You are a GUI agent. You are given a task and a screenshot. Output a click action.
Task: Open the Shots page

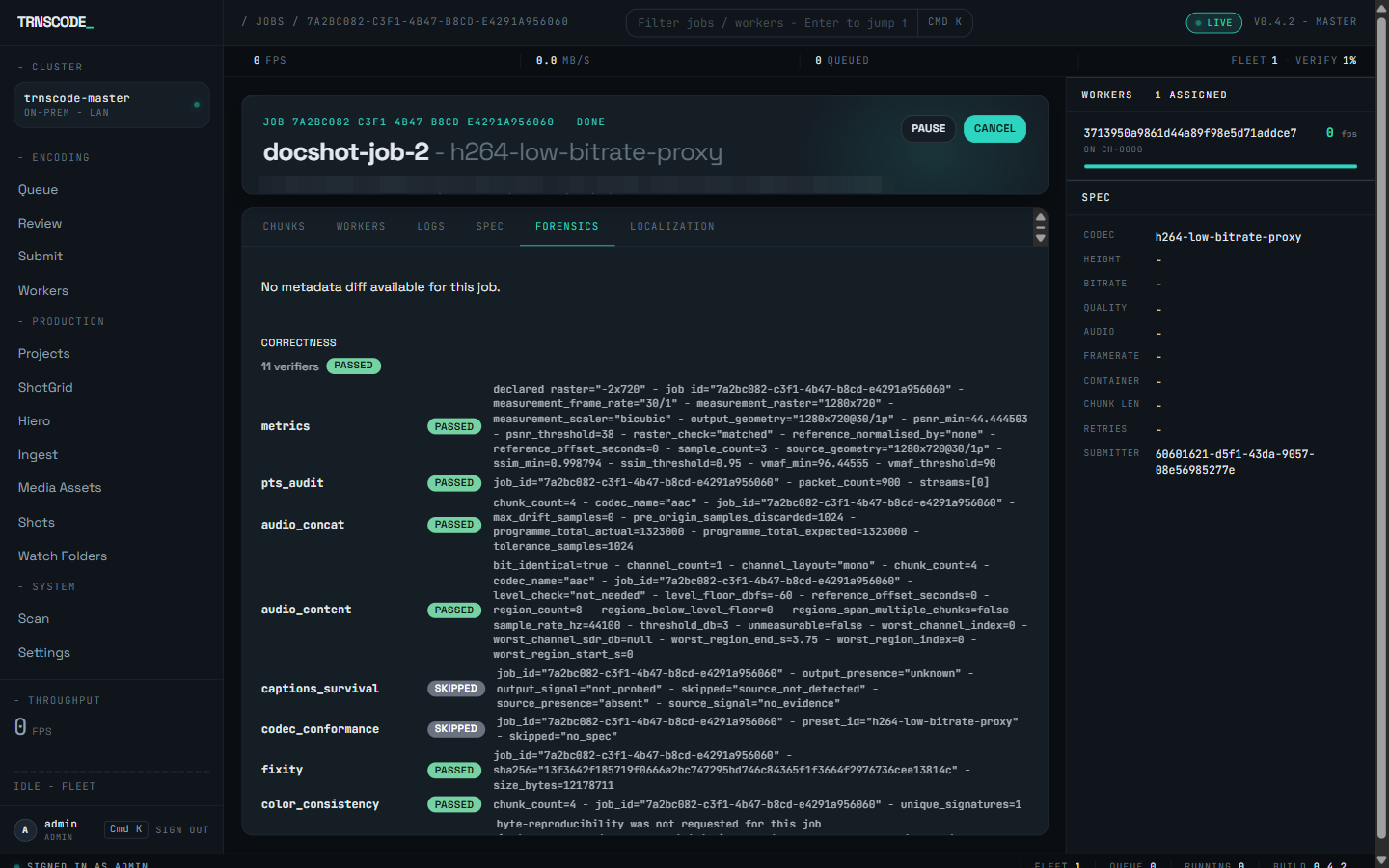pos(37,523)
